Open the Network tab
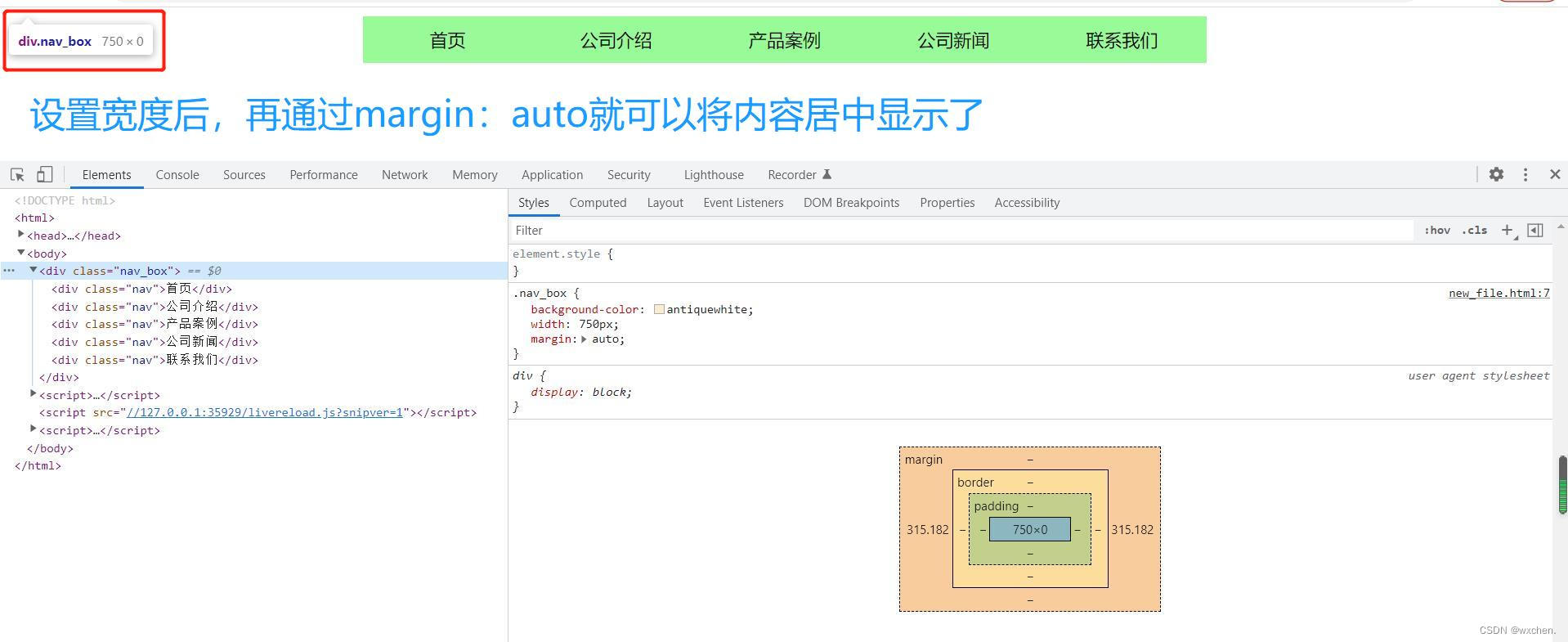Viewport: 1568px width, 642px height. (x=405, y=175)
